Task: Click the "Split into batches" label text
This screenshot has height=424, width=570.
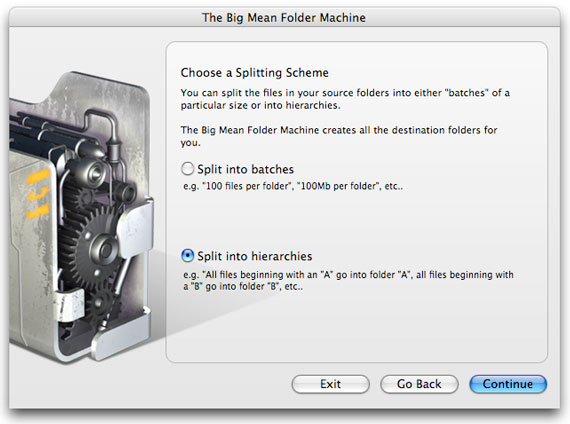Action: pyautogui.click(x=245, y=169)
